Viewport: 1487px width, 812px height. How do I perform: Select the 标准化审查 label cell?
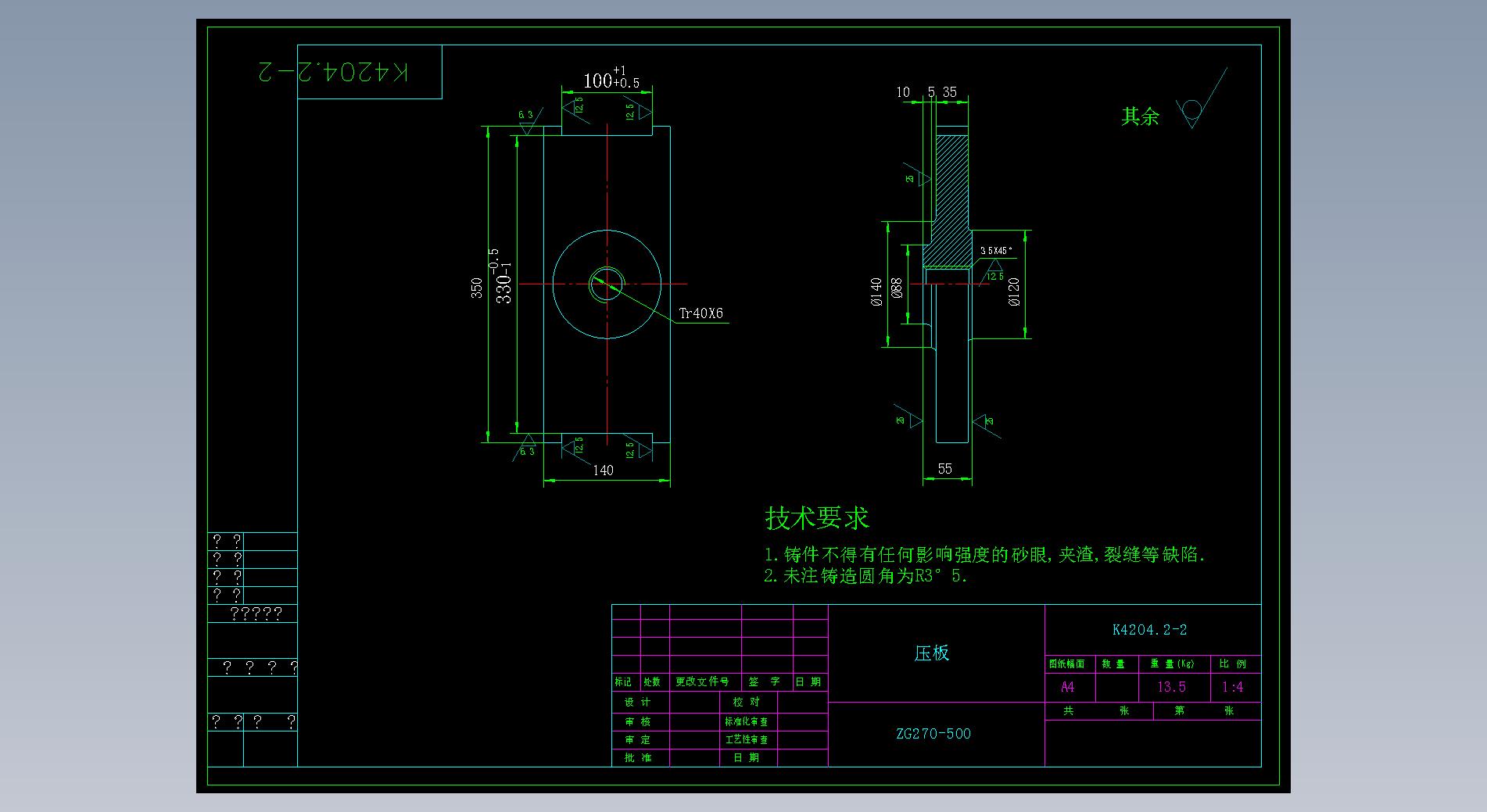click(x=747, y=721)
